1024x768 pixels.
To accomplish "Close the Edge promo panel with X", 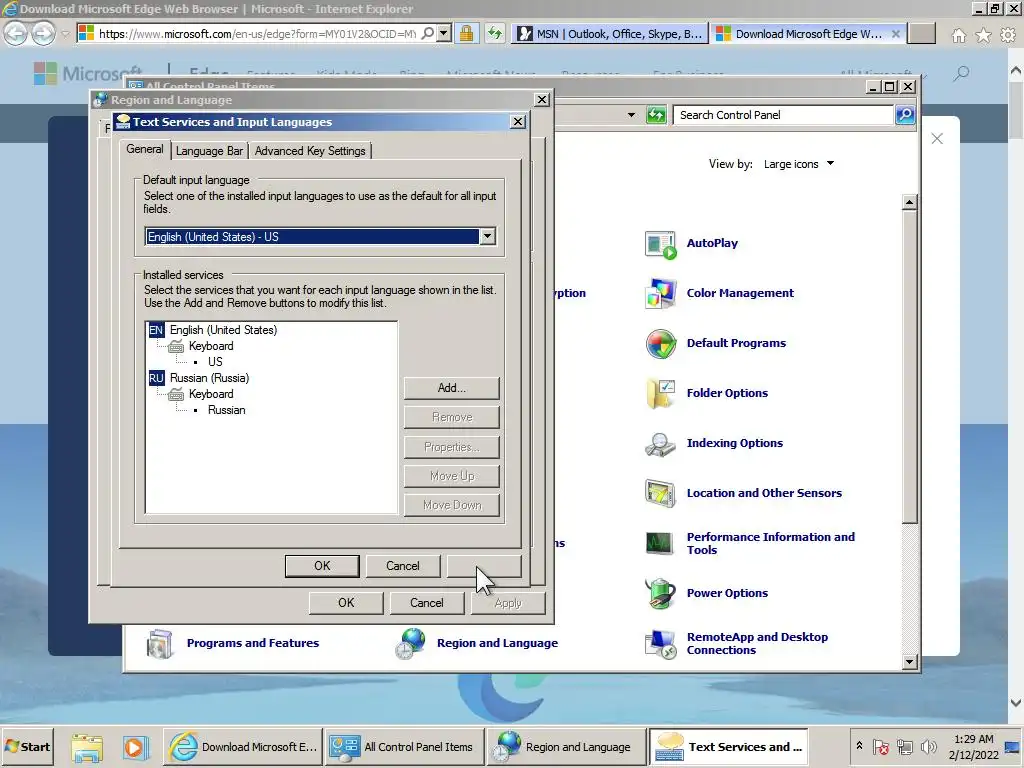I will pyautogui.click(x=937, y=138).
